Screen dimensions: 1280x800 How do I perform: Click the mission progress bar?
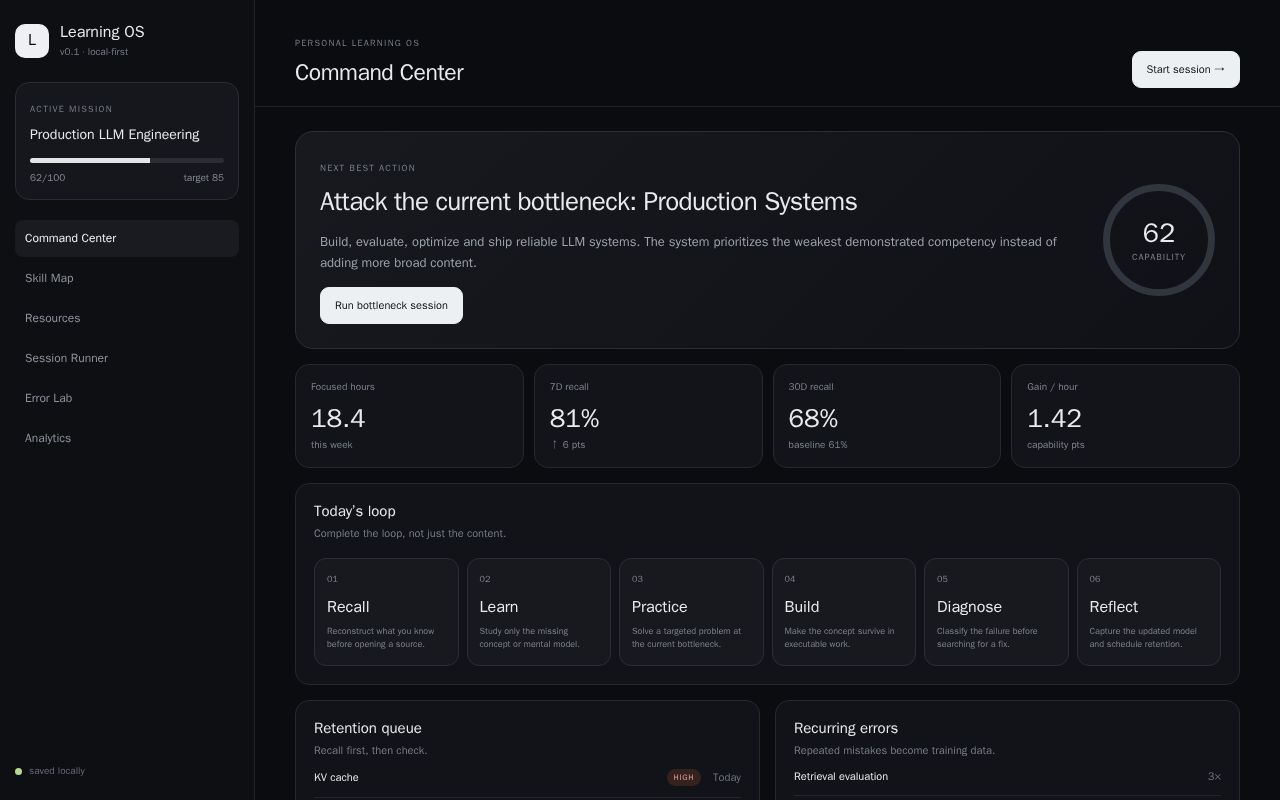(x=127, y=160)
